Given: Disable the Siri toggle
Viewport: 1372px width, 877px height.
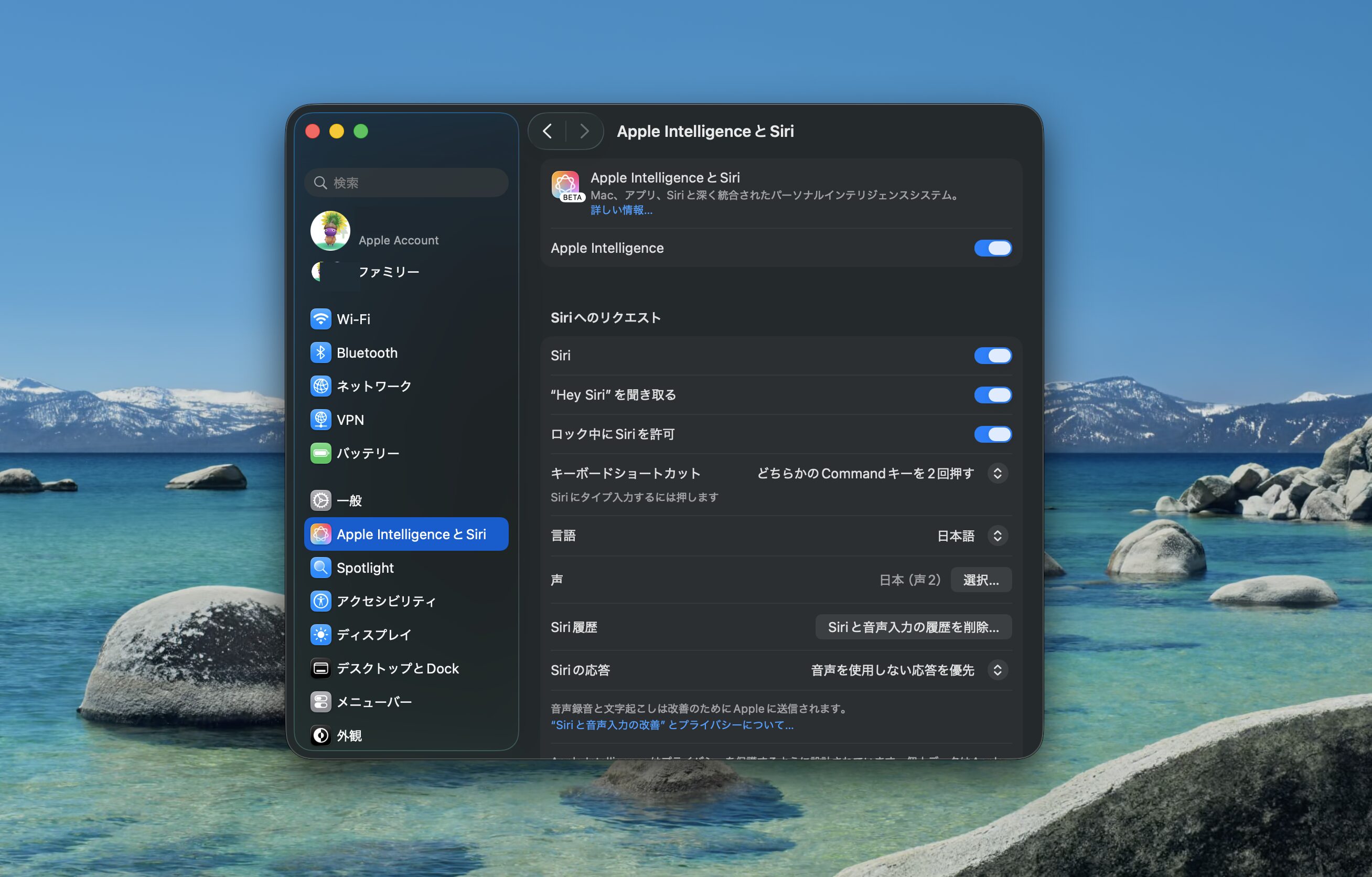Looking at the screenshot, I should (992, 356).
